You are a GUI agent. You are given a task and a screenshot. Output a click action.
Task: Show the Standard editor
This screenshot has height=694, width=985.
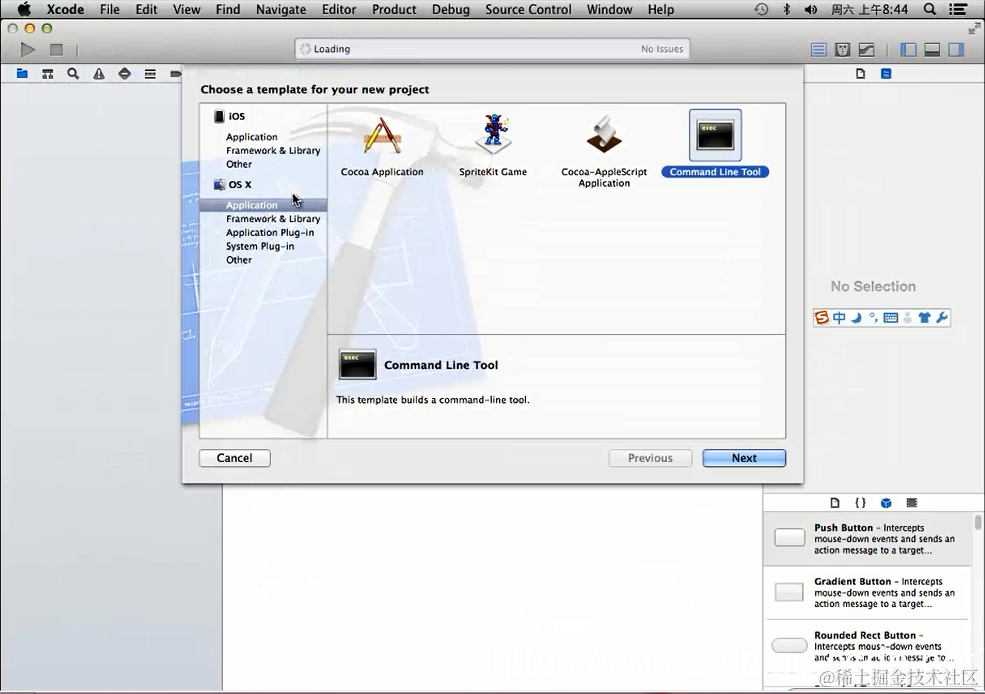[x=819, y=50]
